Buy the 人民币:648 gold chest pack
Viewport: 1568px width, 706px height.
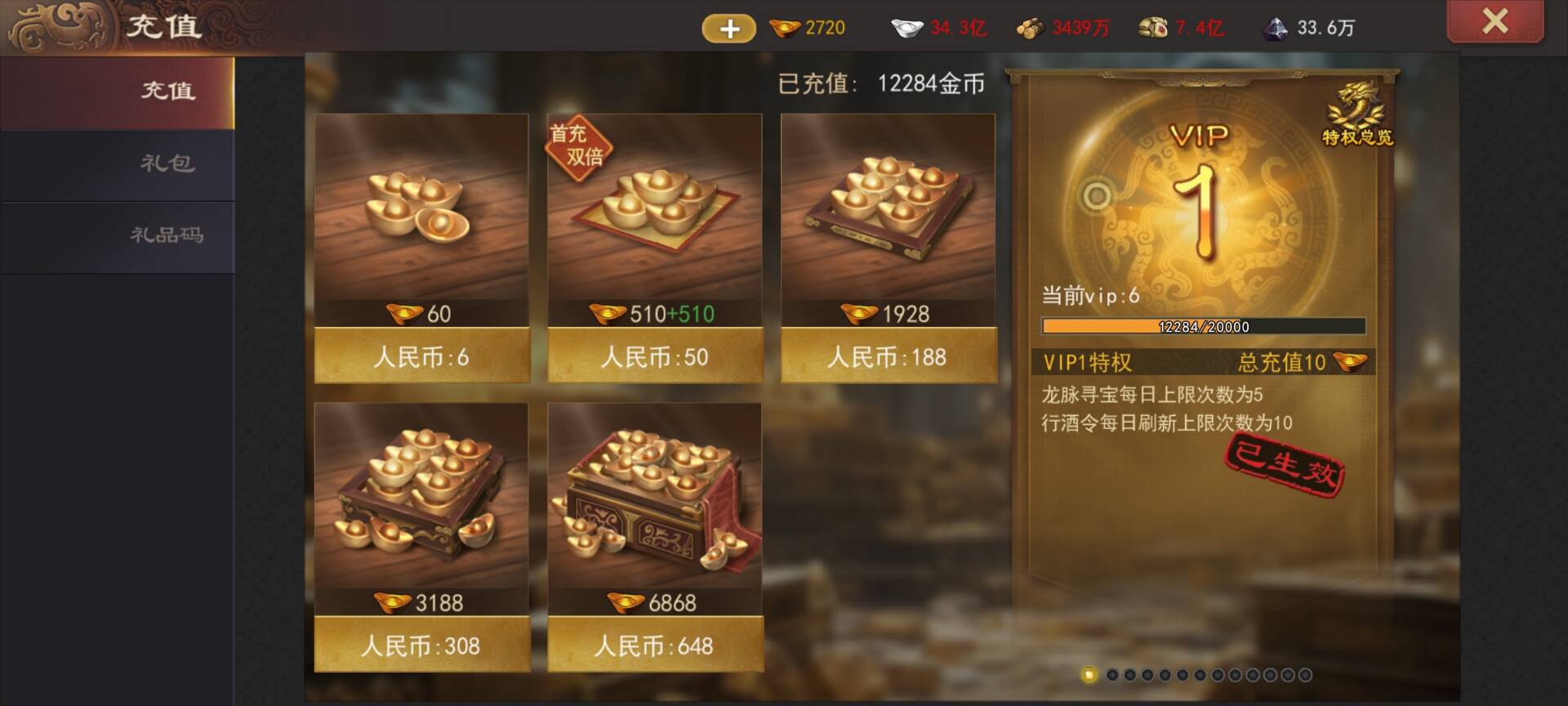click(655, 646)
